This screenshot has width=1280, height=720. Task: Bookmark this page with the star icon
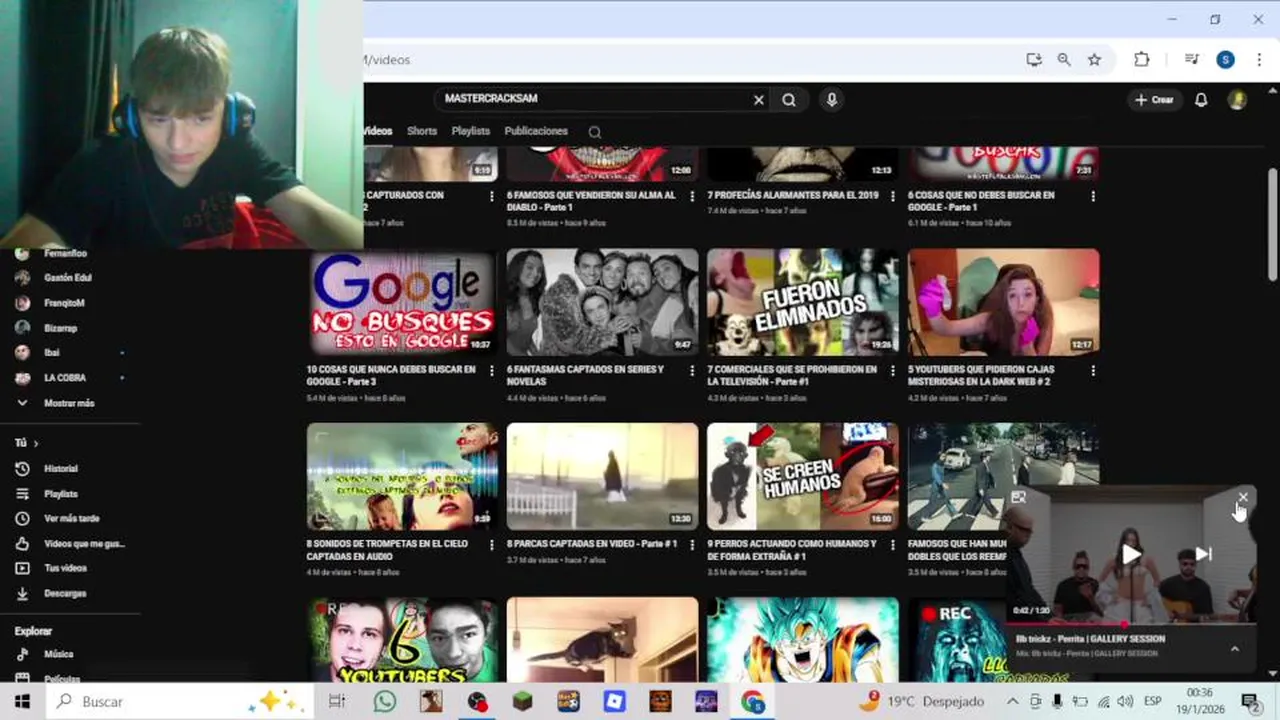coord(1094,60)
